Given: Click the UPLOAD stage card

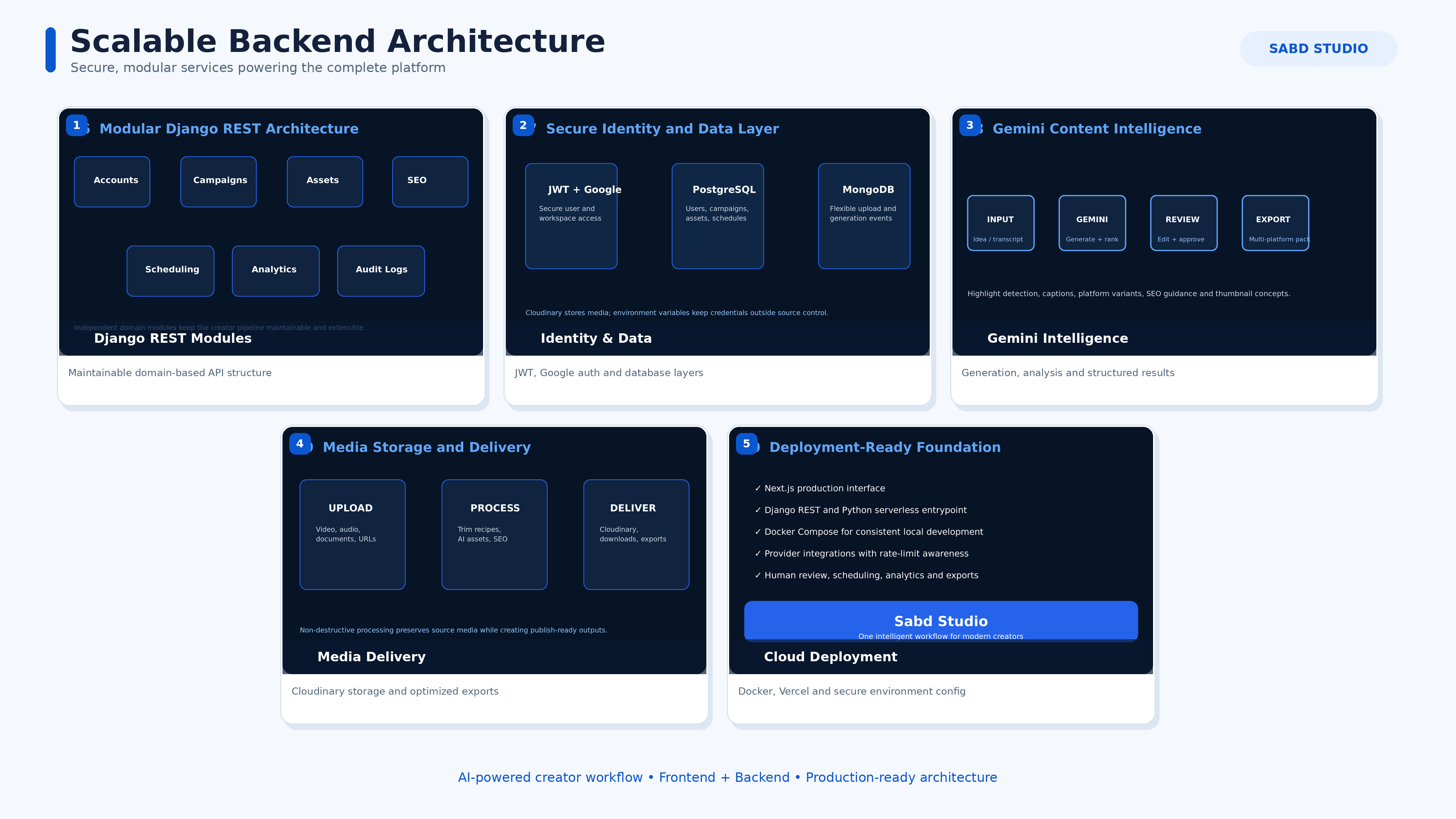Looking at the screenshot, I should click(x=352, y=534).
